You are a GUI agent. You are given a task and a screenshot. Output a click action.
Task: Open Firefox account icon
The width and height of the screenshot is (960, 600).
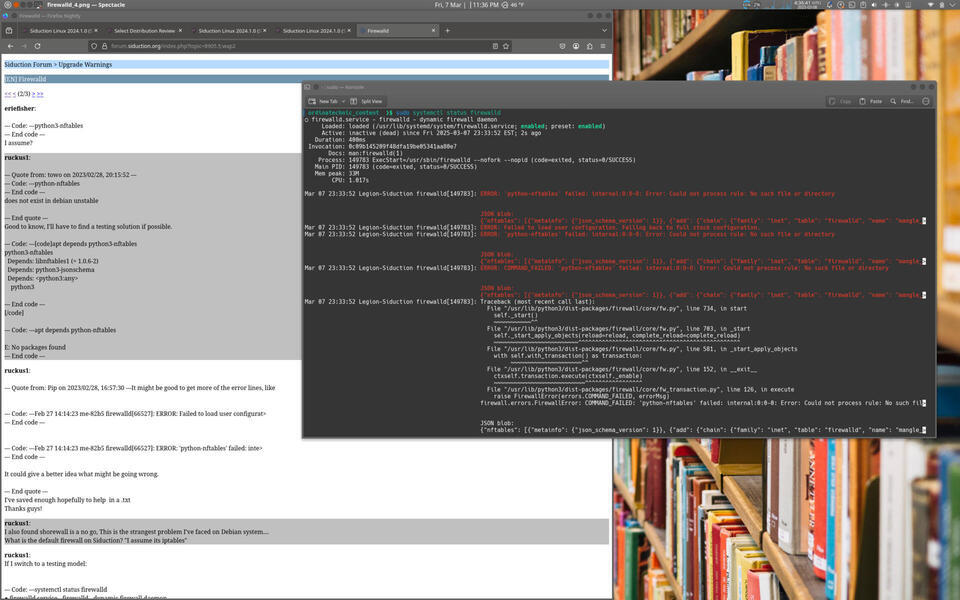coord(576,46)
